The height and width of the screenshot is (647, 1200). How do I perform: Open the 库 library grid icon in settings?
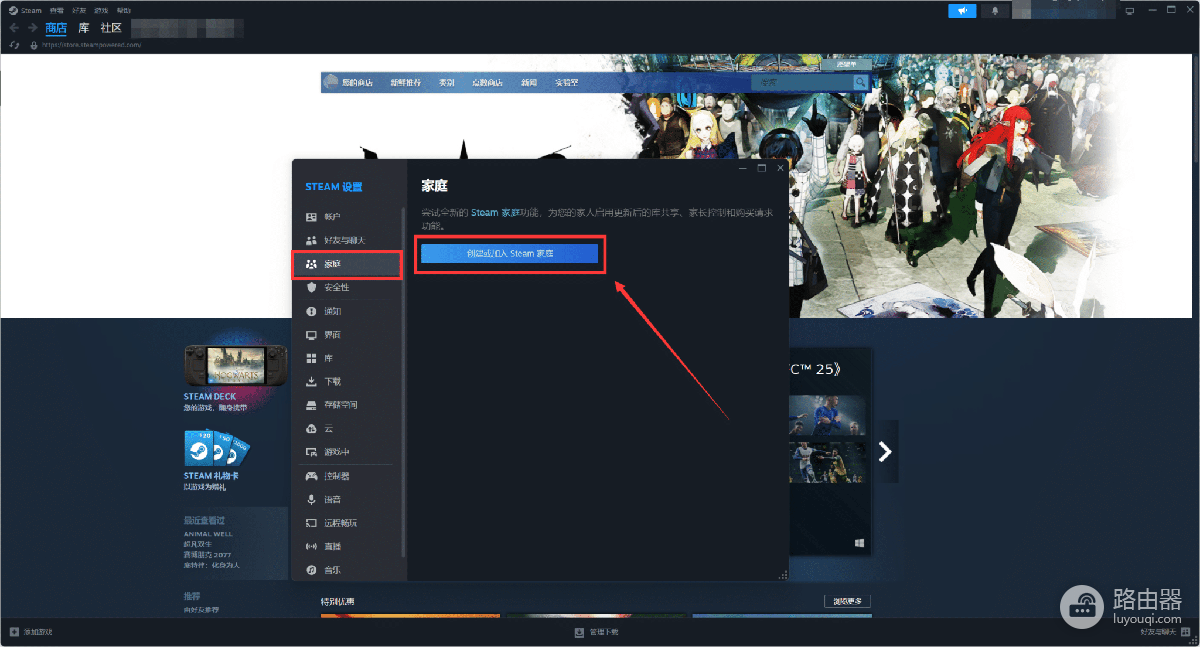tap(311, 358)
